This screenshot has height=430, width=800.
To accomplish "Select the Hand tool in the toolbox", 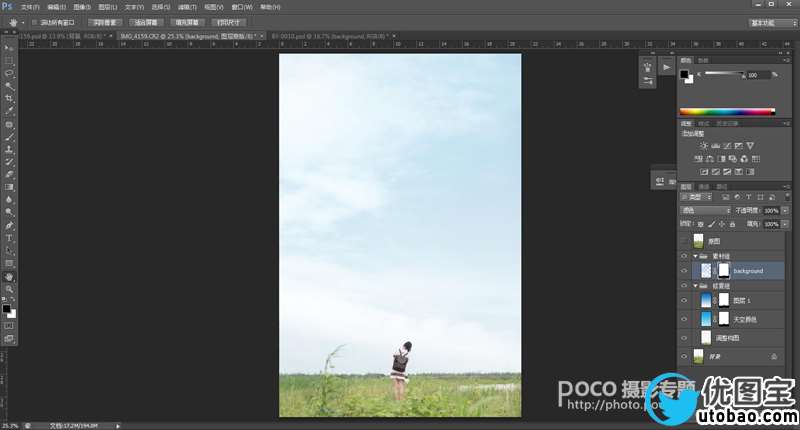I will click(9, 276).
